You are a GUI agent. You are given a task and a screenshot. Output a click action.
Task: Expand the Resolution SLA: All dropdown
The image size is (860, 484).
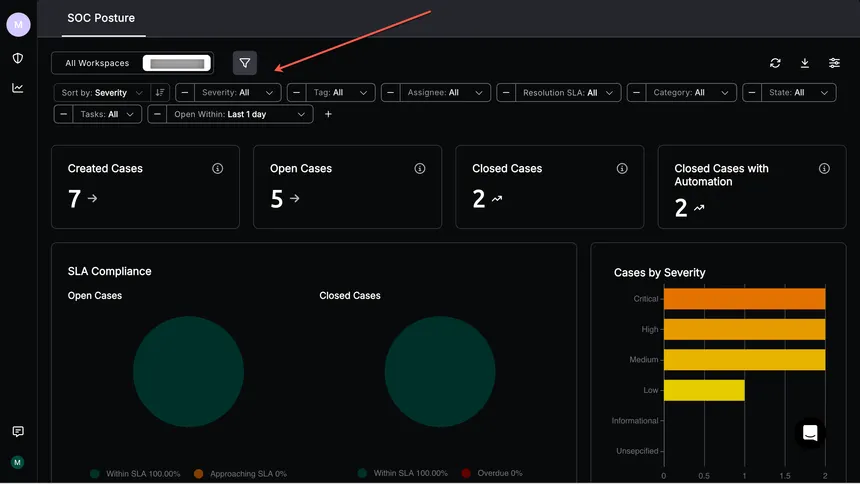[568, 93]
